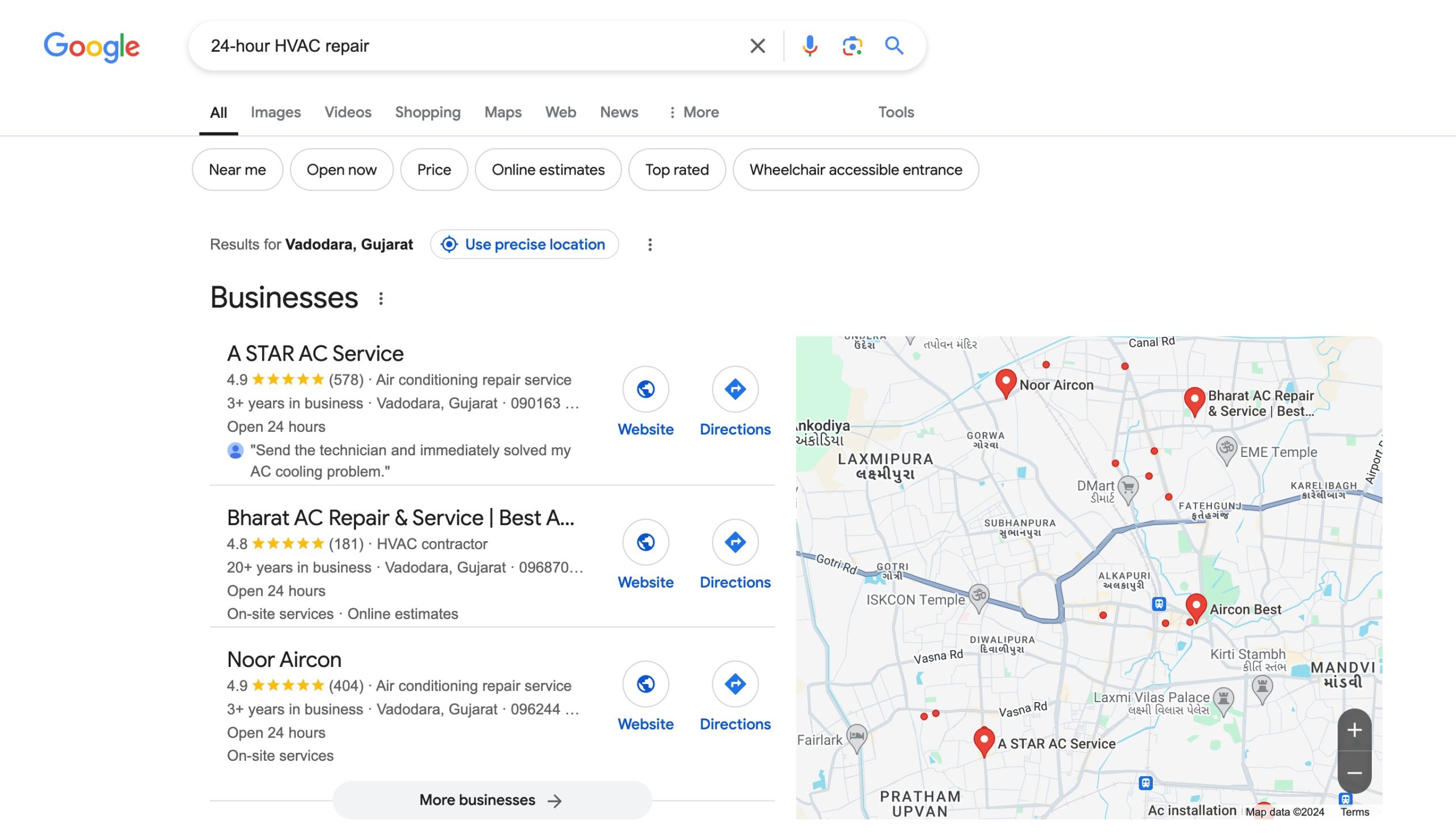Click the EME Temple map marker
This screenshot has height=837, width=1456.
pos(1226,450)
